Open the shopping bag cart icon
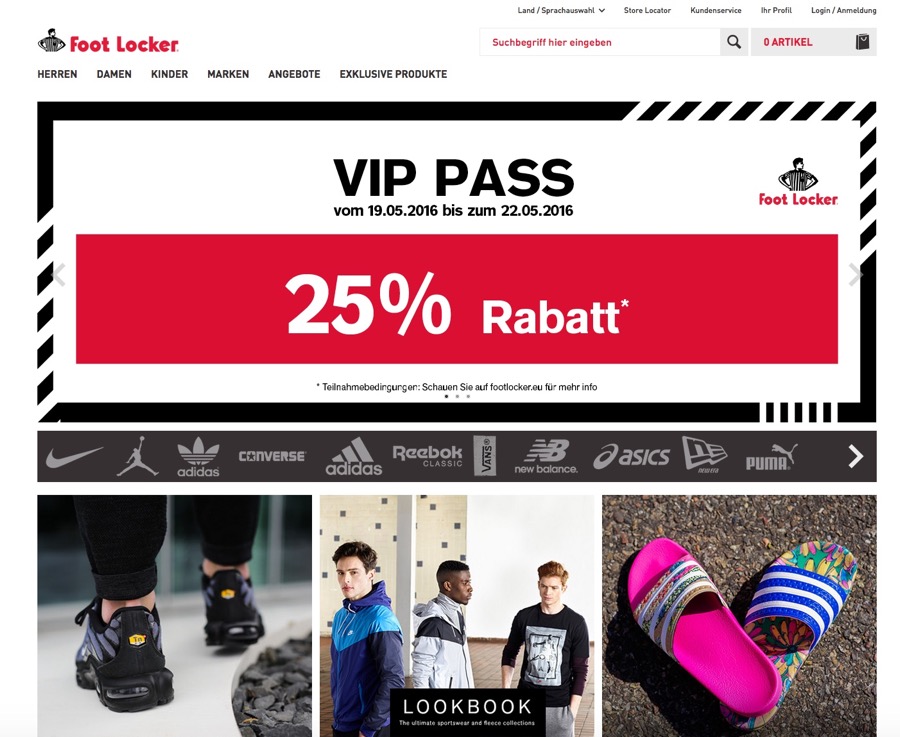Screen dimensions: 900x737 point(862,42)
